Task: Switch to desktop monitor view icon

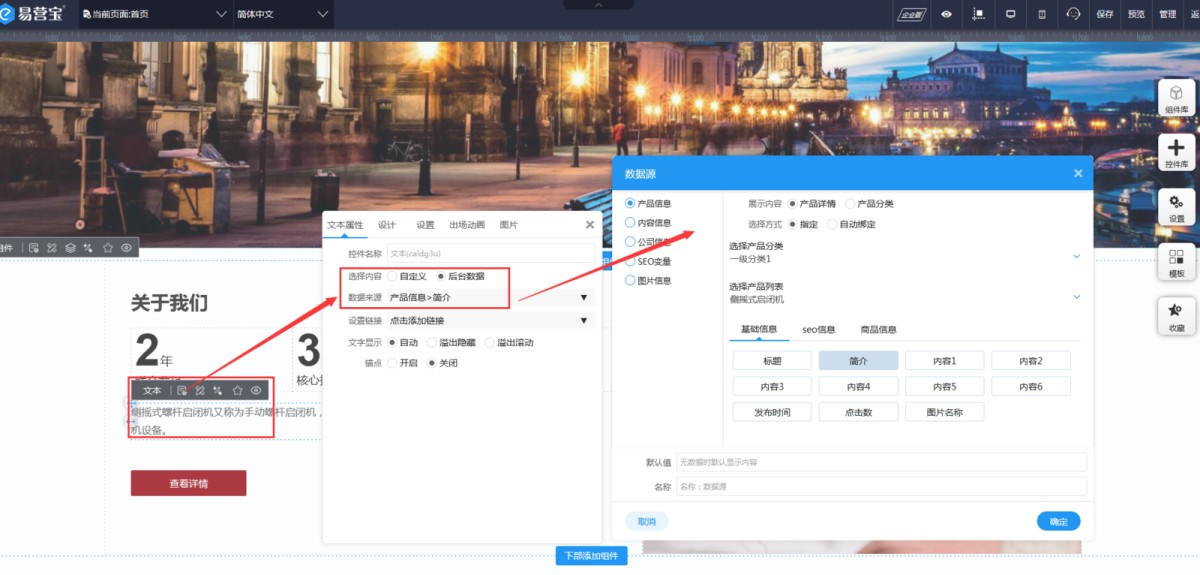Action: click(x=1011, y=14)
